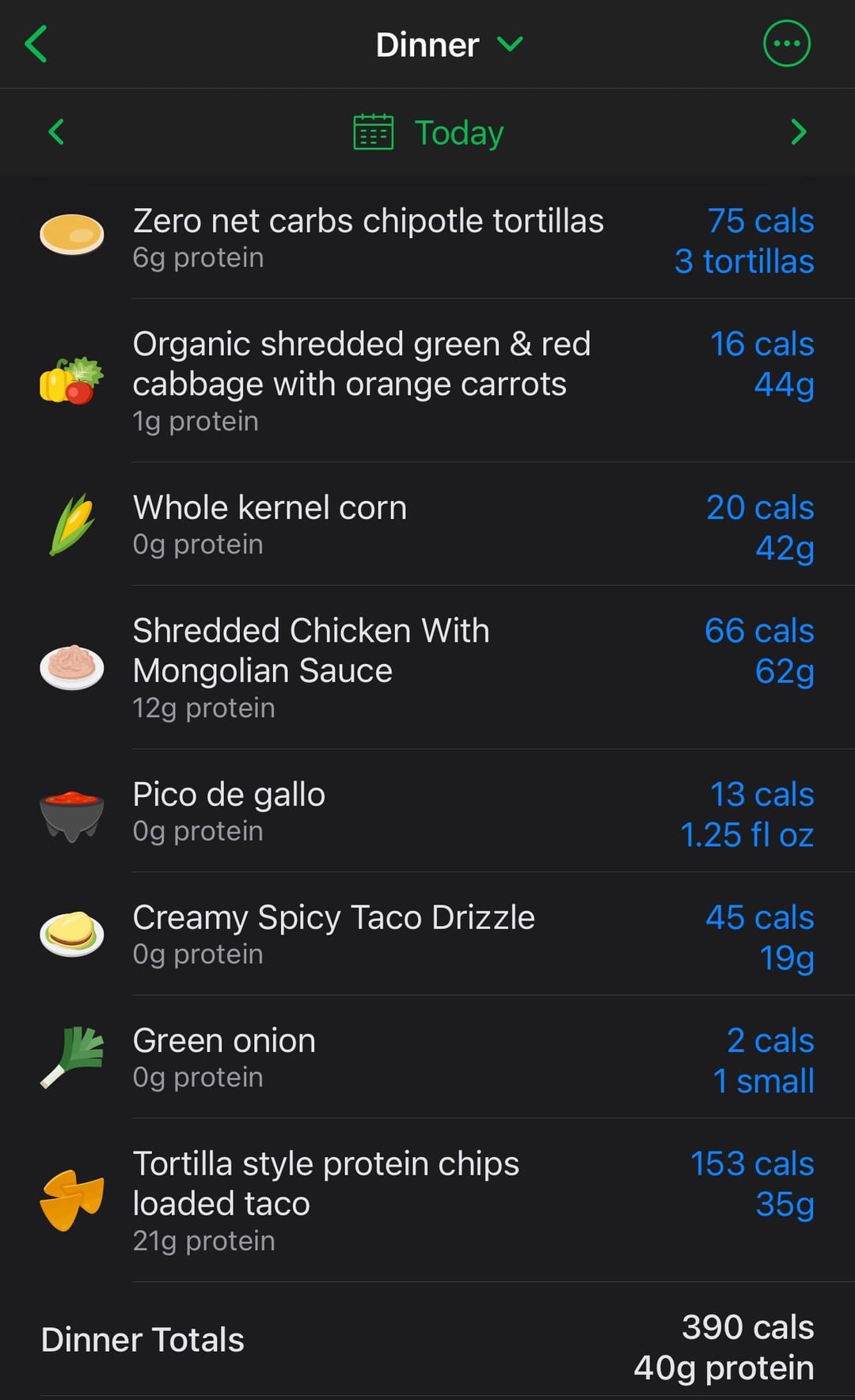Tap the shredded chicken plate icon
Image resolution: width=855 pixels, height=1400 pixels.
72,666
